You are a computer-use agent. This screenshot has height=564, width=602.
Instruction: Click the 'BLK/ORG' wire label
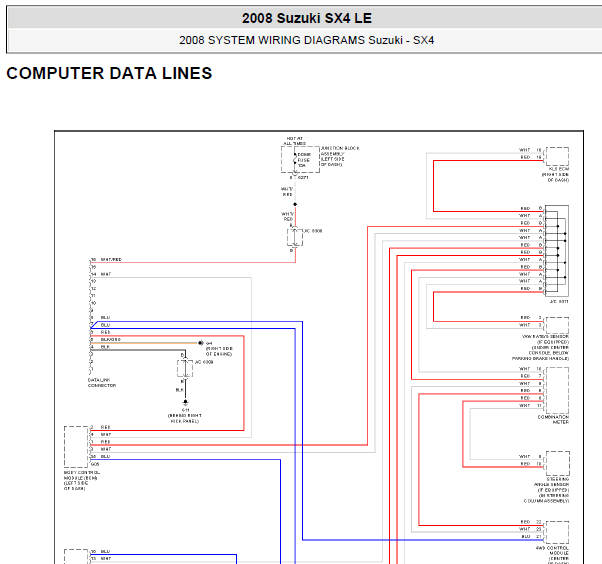coord(111,339)
